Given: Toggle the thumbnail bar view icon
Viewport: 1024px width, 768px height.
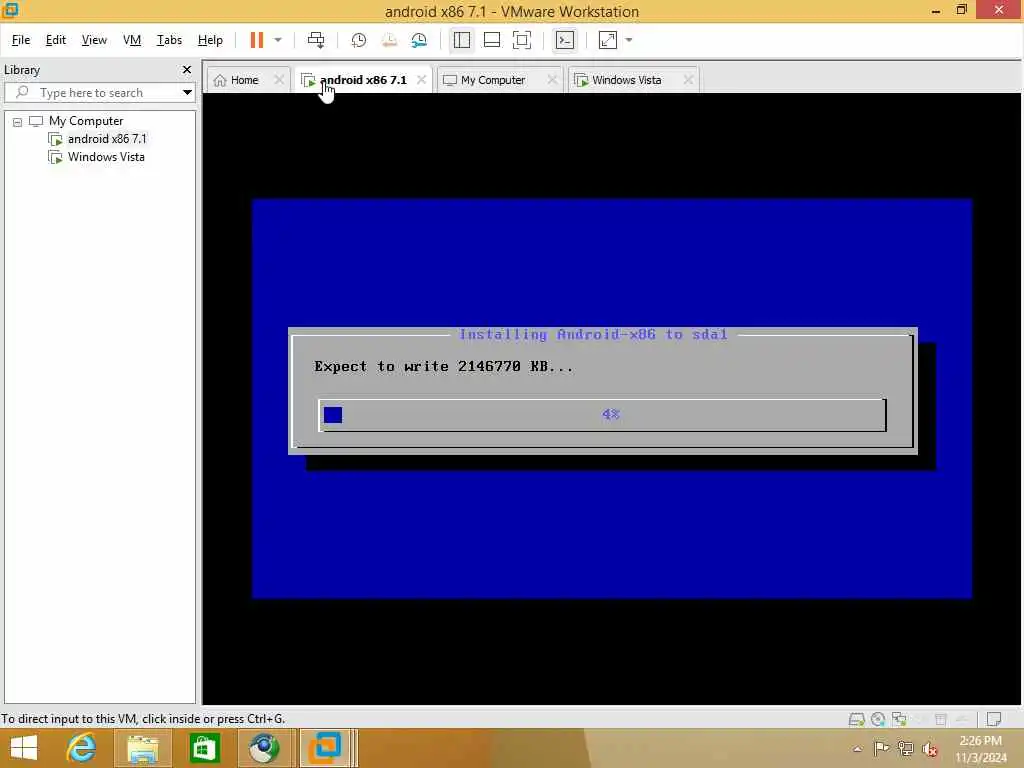Looking at the screenshot, I should 492,40.
